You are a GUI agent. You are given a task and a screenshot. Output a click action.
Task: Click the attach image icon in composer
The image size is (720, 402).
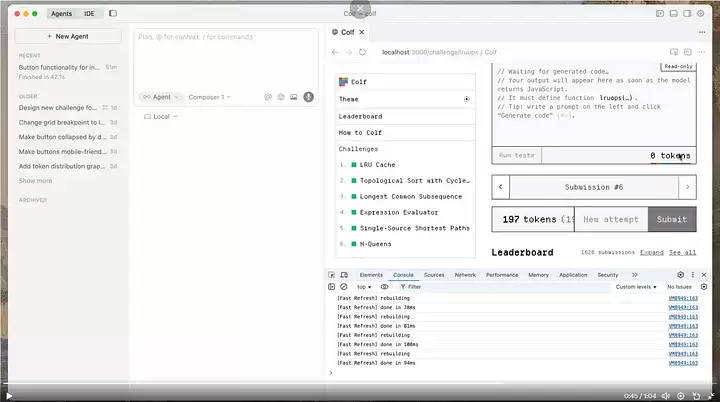294,97
